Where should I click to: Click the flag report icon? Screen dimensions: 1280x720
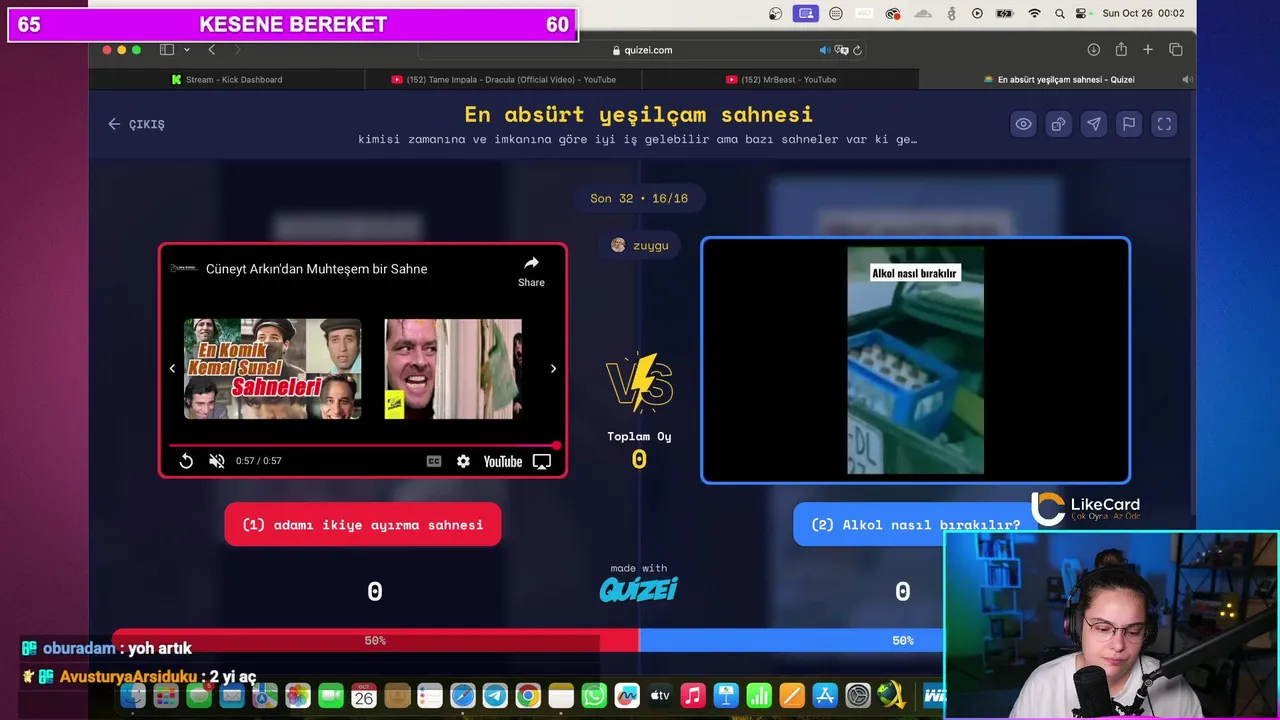(x=1129, y=124)
